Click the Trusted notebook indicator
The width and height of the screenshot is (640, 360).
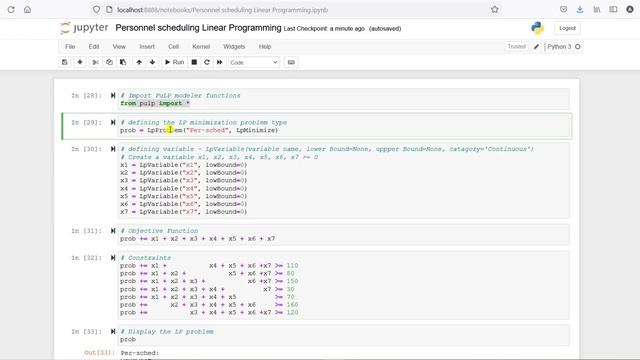(517, 47)
